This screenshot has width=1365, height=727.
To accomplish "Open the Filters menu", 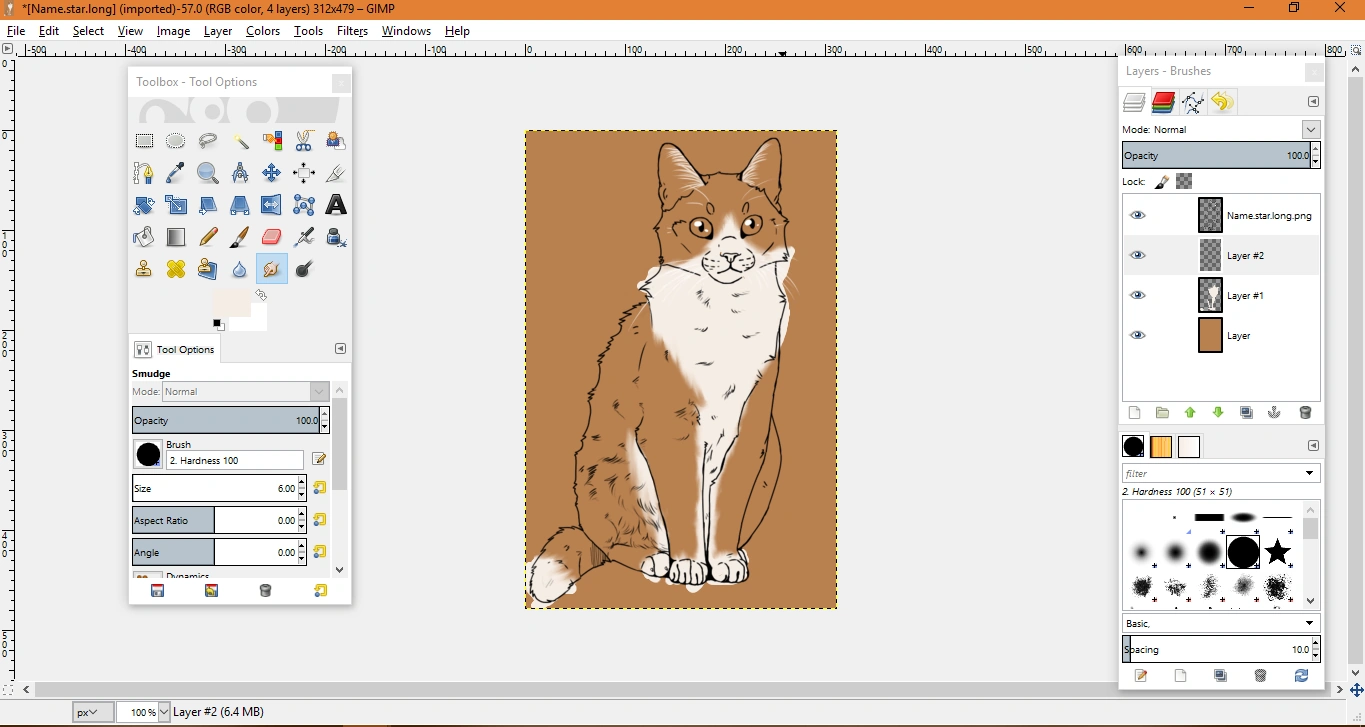I will point(352,31).
